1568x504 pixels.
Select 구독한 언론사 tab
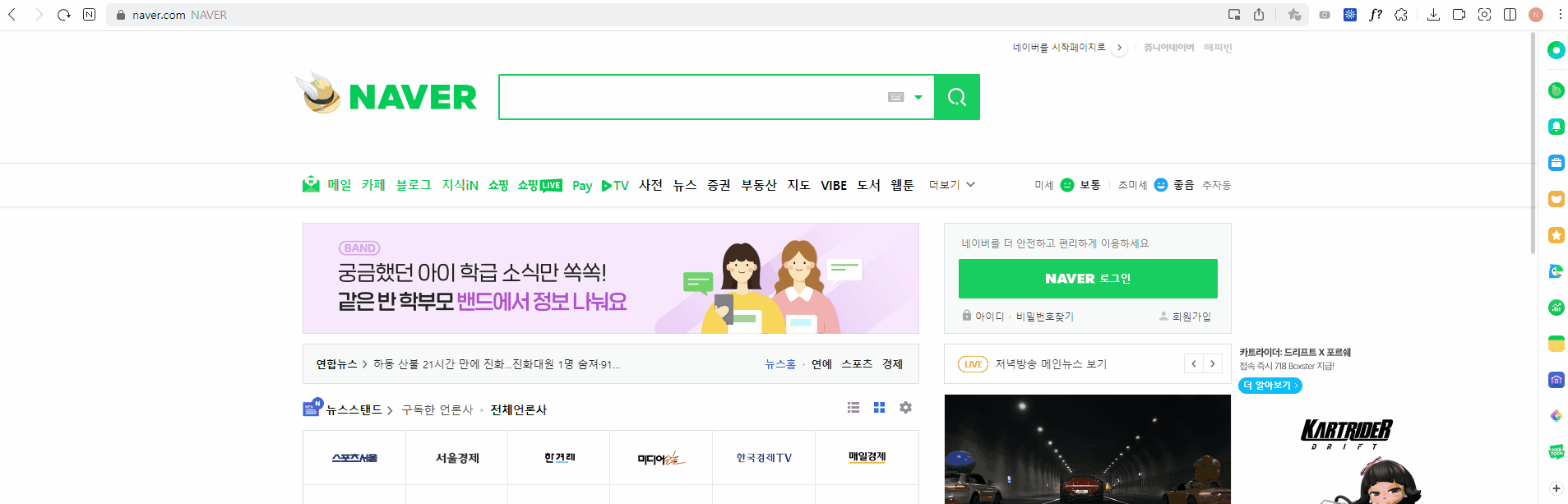437,409
